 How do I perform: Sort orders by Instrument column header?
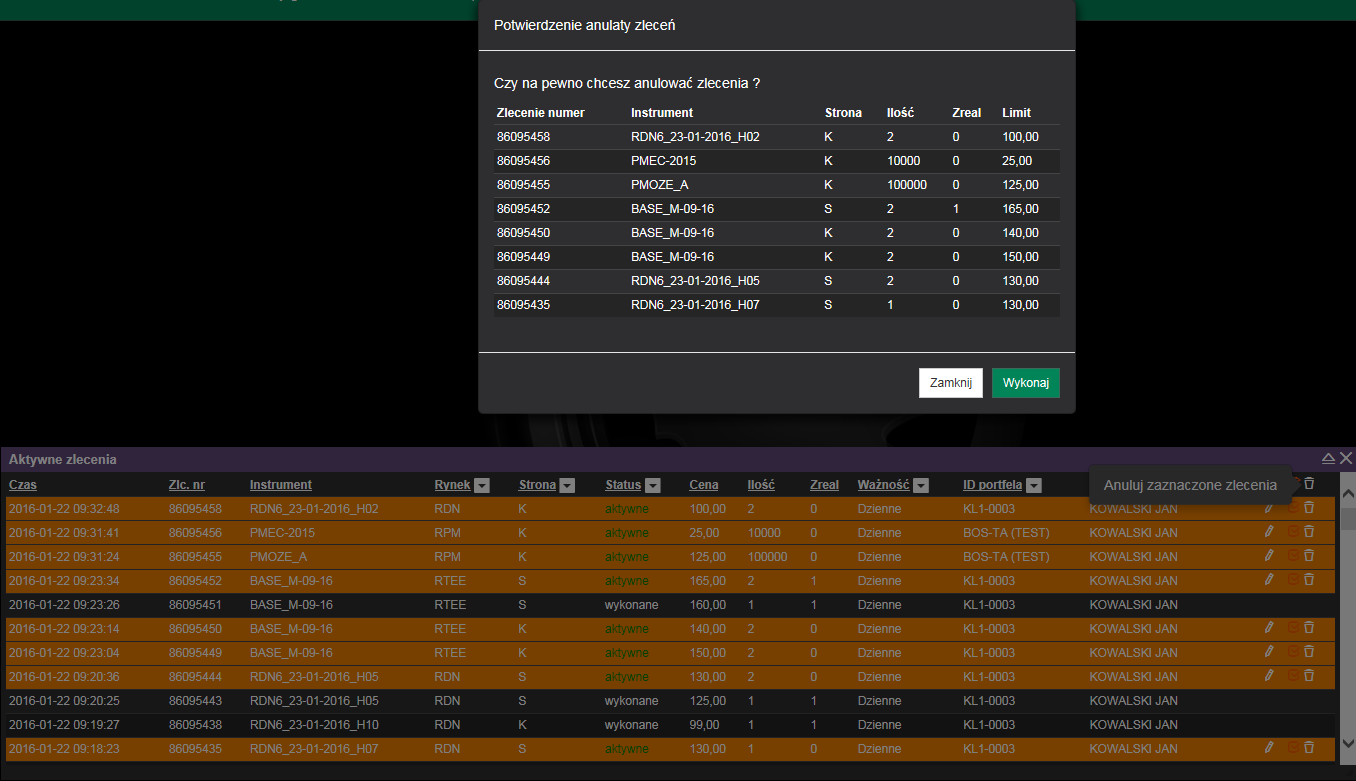click(281, 485)
